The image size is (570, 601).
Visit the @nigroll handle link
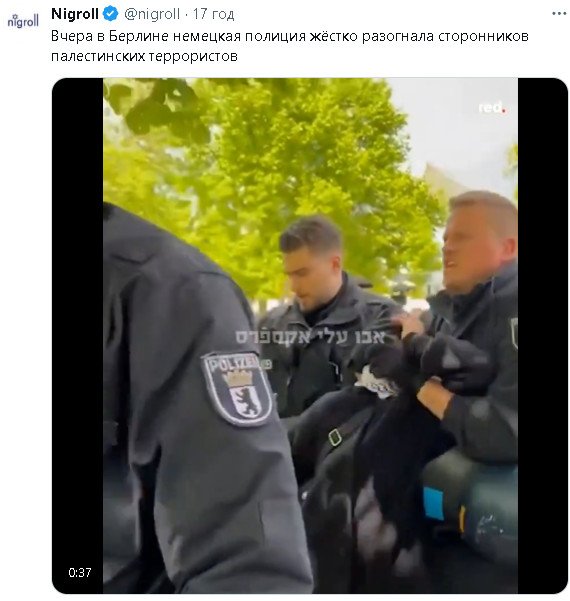pyautogui.click(x=152, y=14)
